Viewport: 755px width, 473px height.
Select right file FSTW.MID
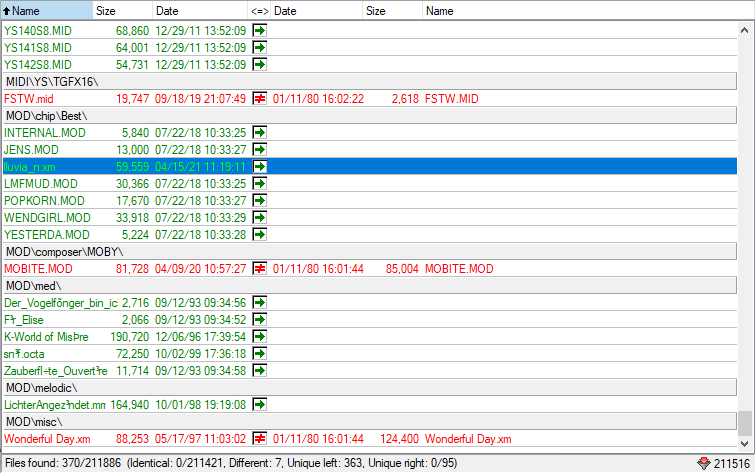point(452,99)
